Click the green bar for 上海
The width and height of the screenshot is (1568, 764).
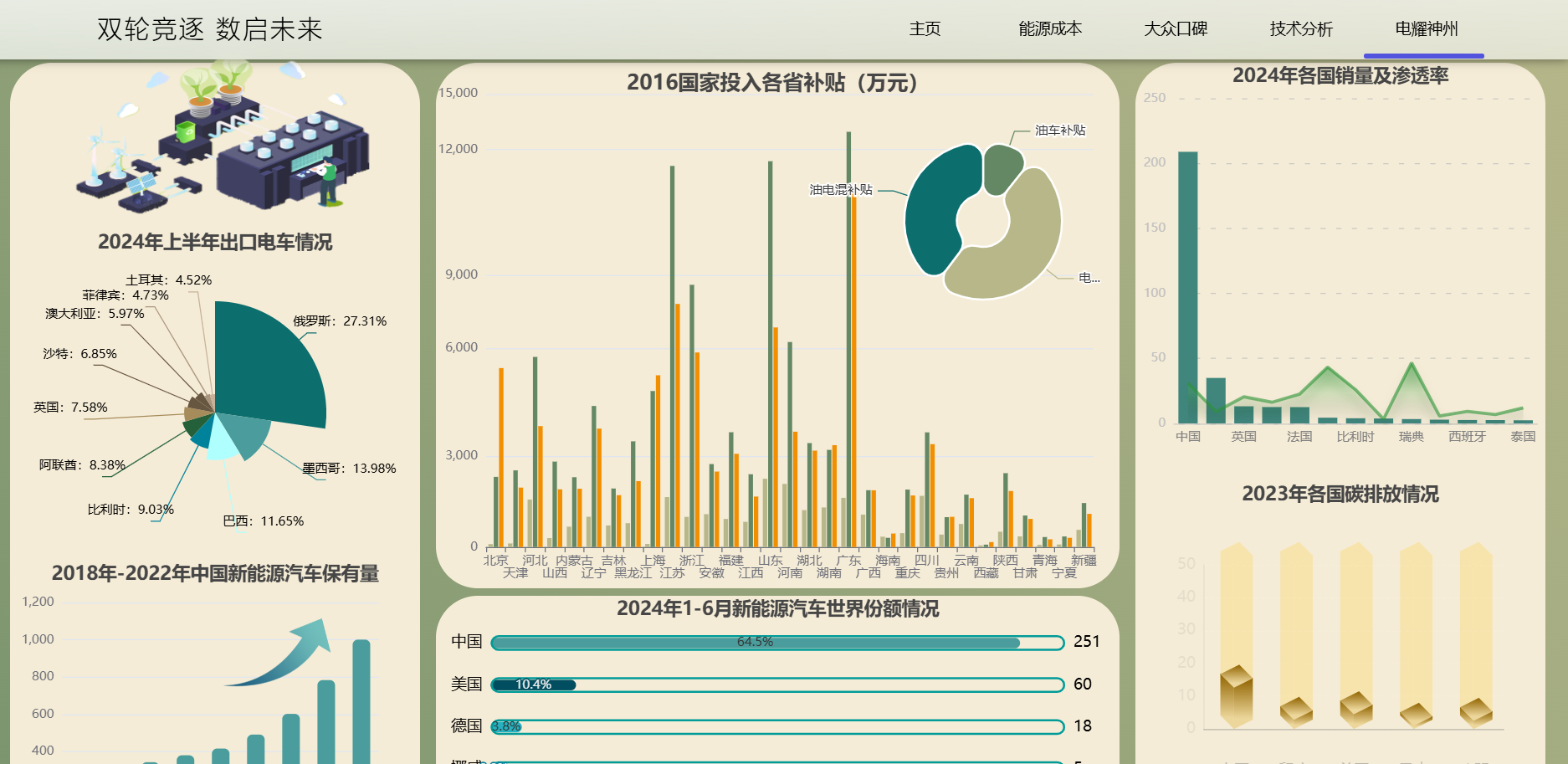(653, 469)
